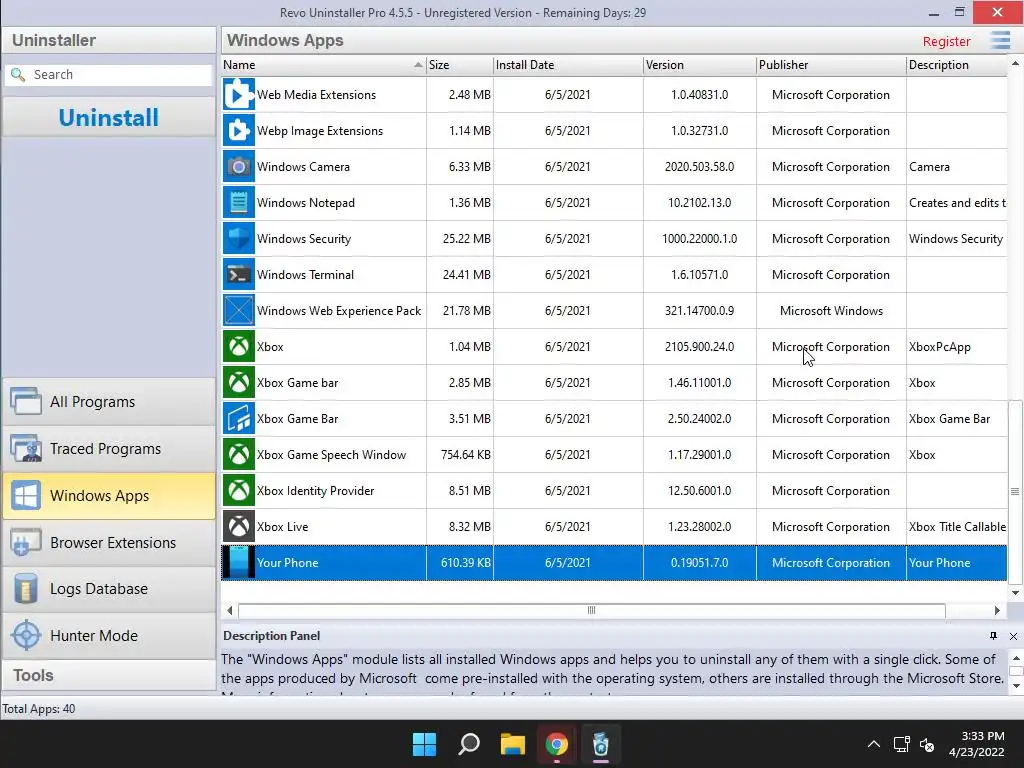Click the All Programs sidebar icon
This screenshot has height=768, width=1024.
pos(26,401)
